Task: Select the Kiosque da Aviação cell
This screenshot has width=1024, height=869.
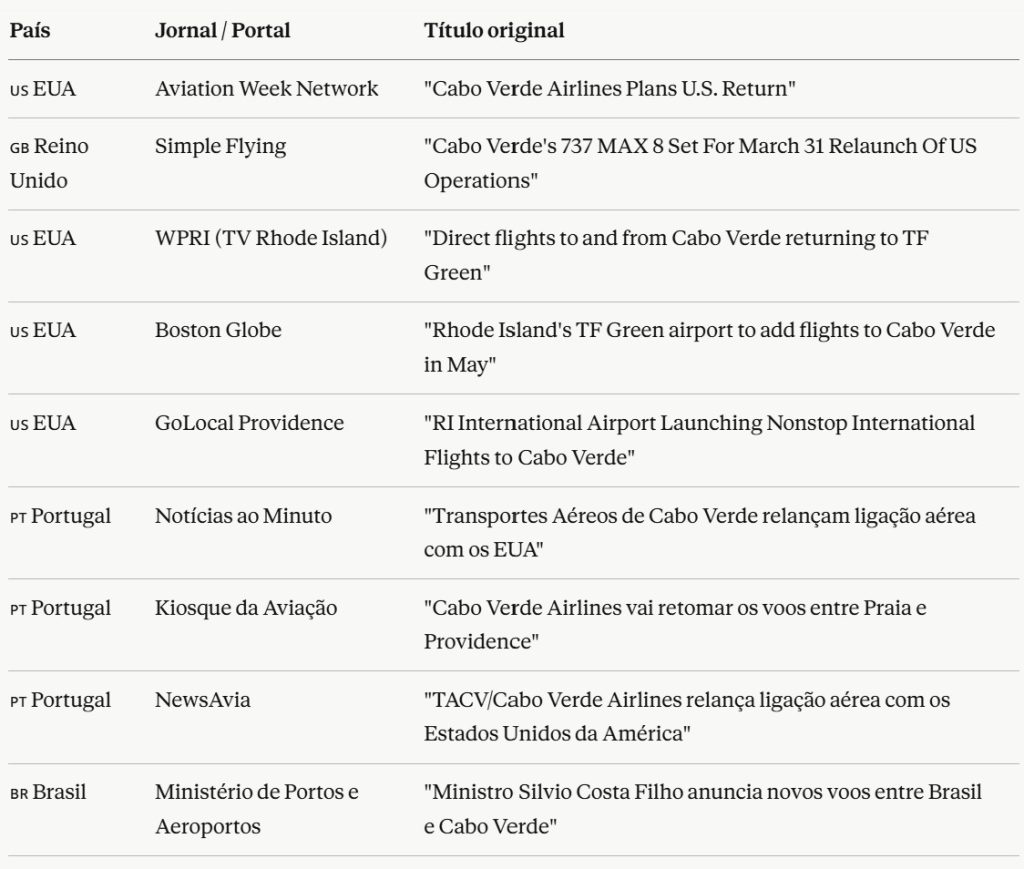Action: point(246,608)
